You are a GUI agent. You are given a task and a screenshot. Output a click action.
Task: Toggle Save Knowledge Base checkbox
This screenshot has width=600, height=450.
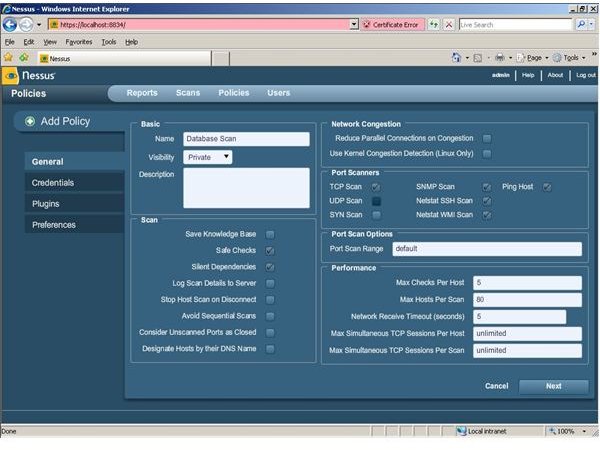pyautogui.click(x=270, y=234)
